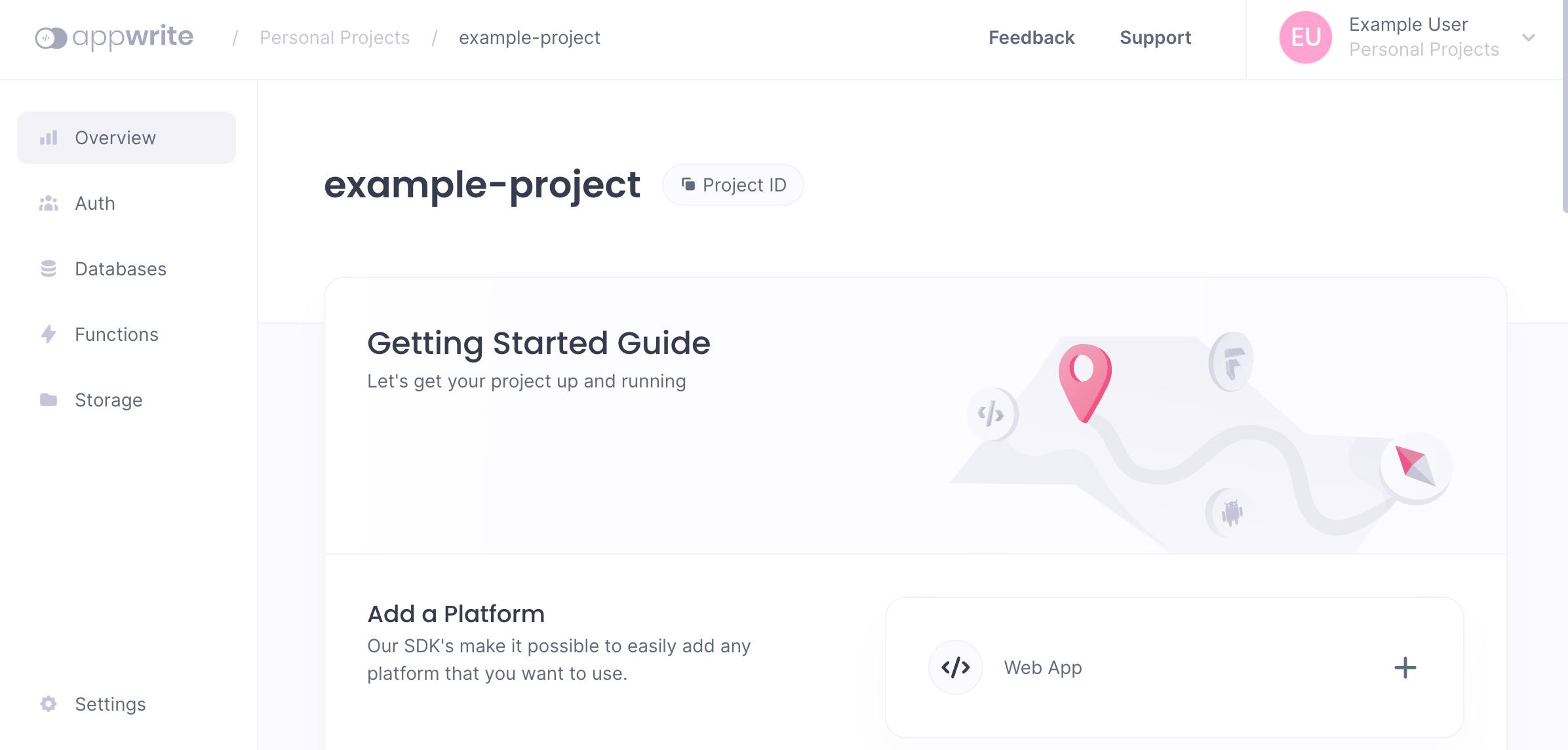
Task: Navigate to Personal Projects breadcrumb
Action: 335,37
